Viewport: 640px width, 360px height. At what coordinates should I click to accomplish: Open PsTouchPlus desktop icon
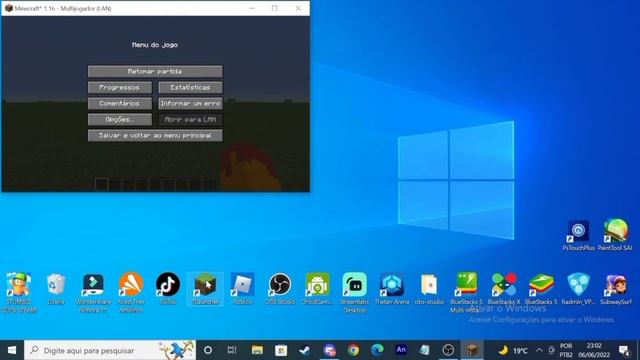click(578, 235)
